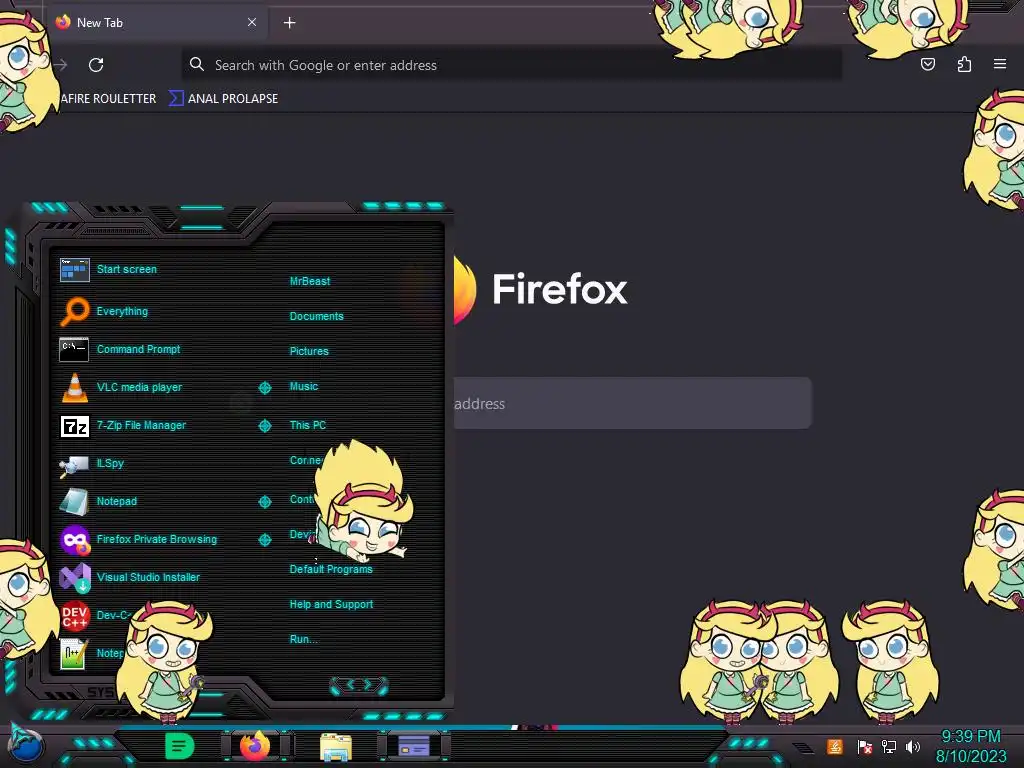
Task: Switch to Firefox in the taskbar
Action: (x=255, y=746)
